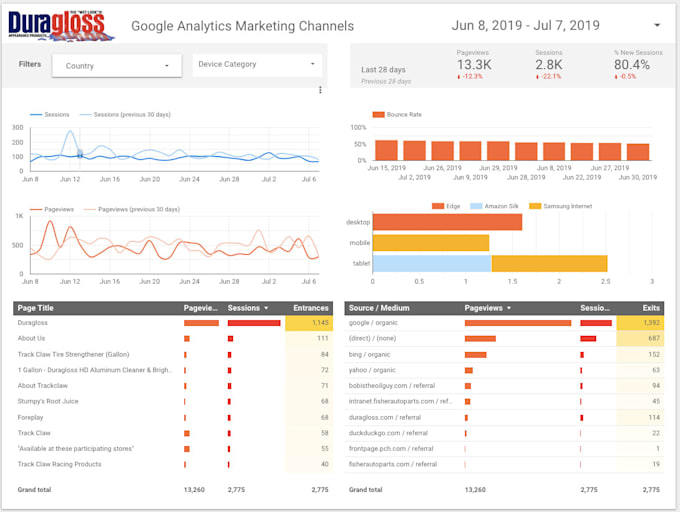
Task: Select the duckduckgo.com / referral row
Action: pyautogui.click(x=504, y=433)
